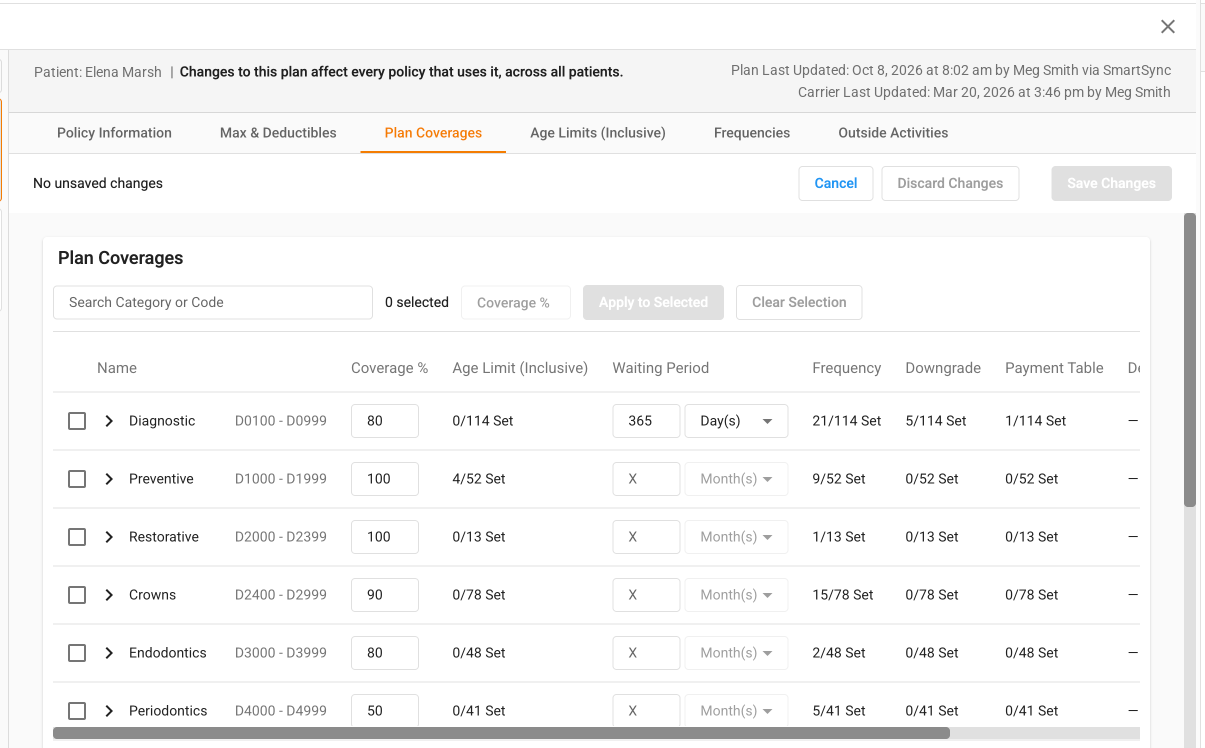The height and width of the screenshot is (748, 1205).
Task: Expand the Restorative category
Action: 109,537
